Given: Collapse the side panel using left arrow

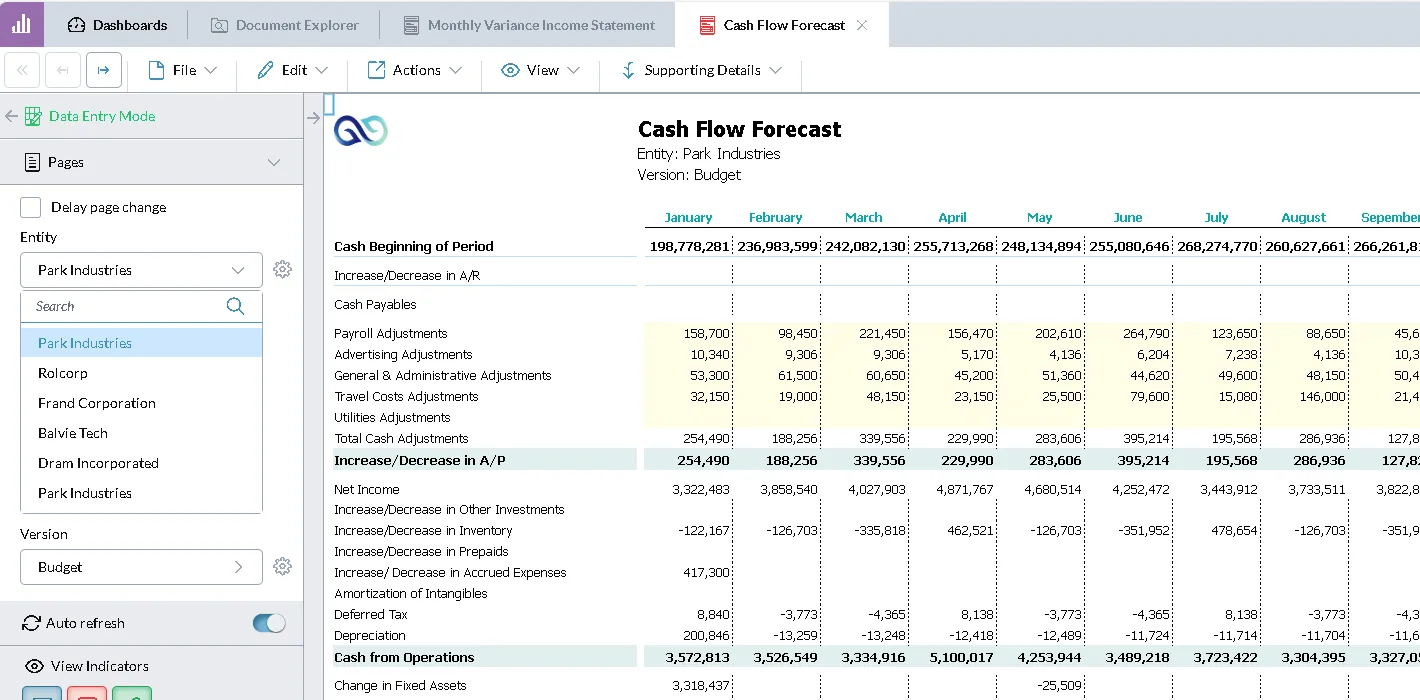Looking at the screenshot, I should click(x=12, y=116).
